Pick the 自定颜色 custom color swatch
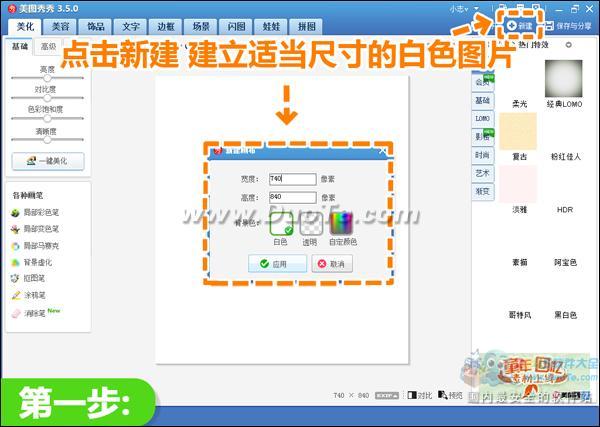600x427 pixels. [x=341, y=224]
